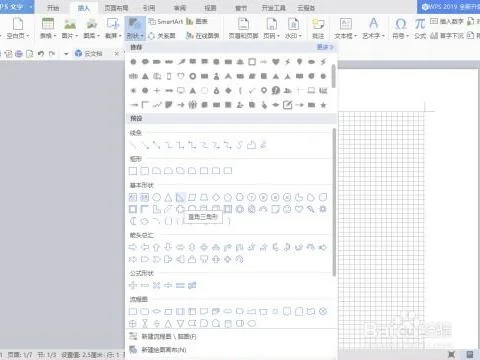Screen dimensions: 480x360
Task: Select the oval shape in basic shapes
Action: (156, 197)
